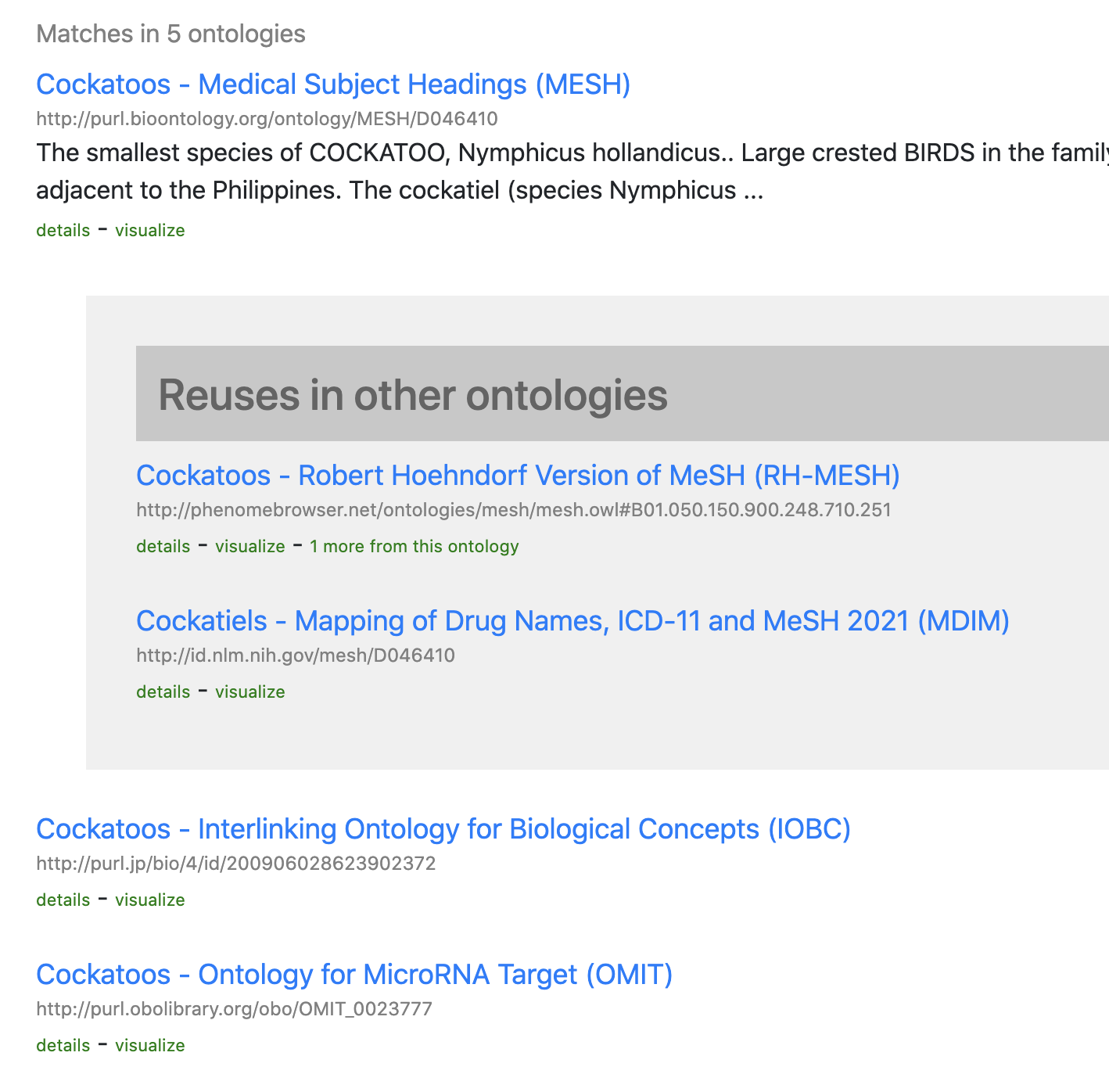
Task: Show details for the MDIM Cockatiels result
Action: pyautogui.click(x=163, y=692)
